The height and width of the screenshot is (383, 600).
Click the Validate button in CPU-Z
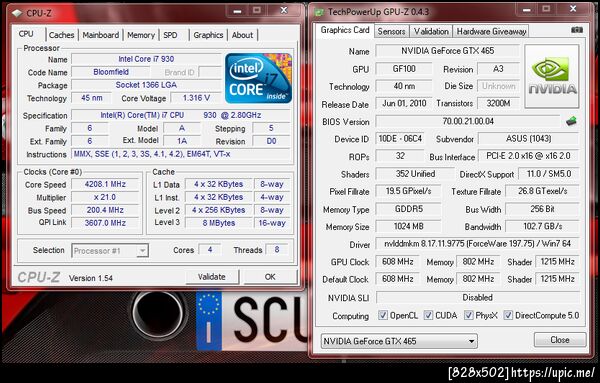coord(212,277)
